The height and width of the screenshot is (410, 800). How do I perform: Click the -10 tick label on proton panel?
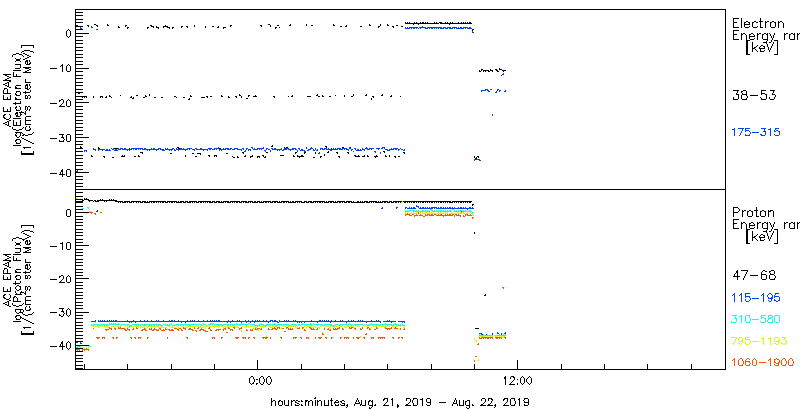(x=61, y=246)
